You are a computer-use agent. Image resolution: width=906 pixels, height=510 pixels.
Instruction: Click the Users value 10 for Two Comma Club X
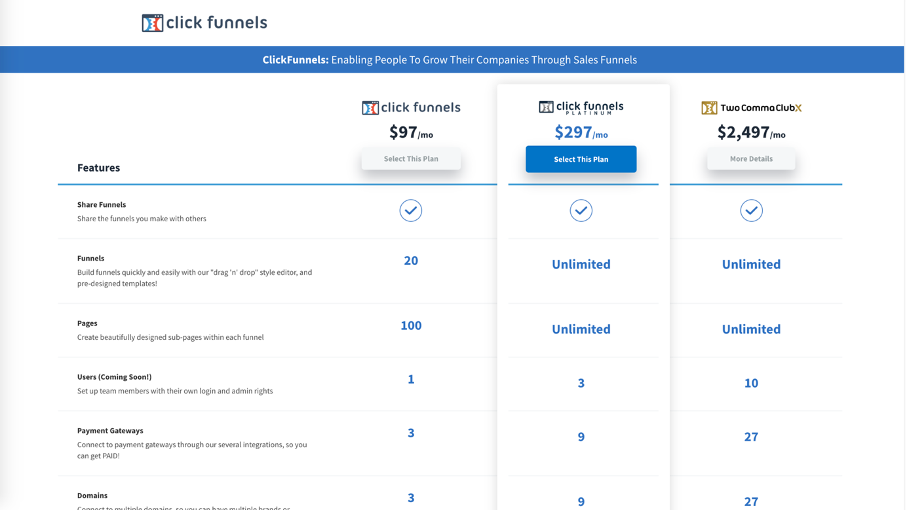[x=751, y=383]
